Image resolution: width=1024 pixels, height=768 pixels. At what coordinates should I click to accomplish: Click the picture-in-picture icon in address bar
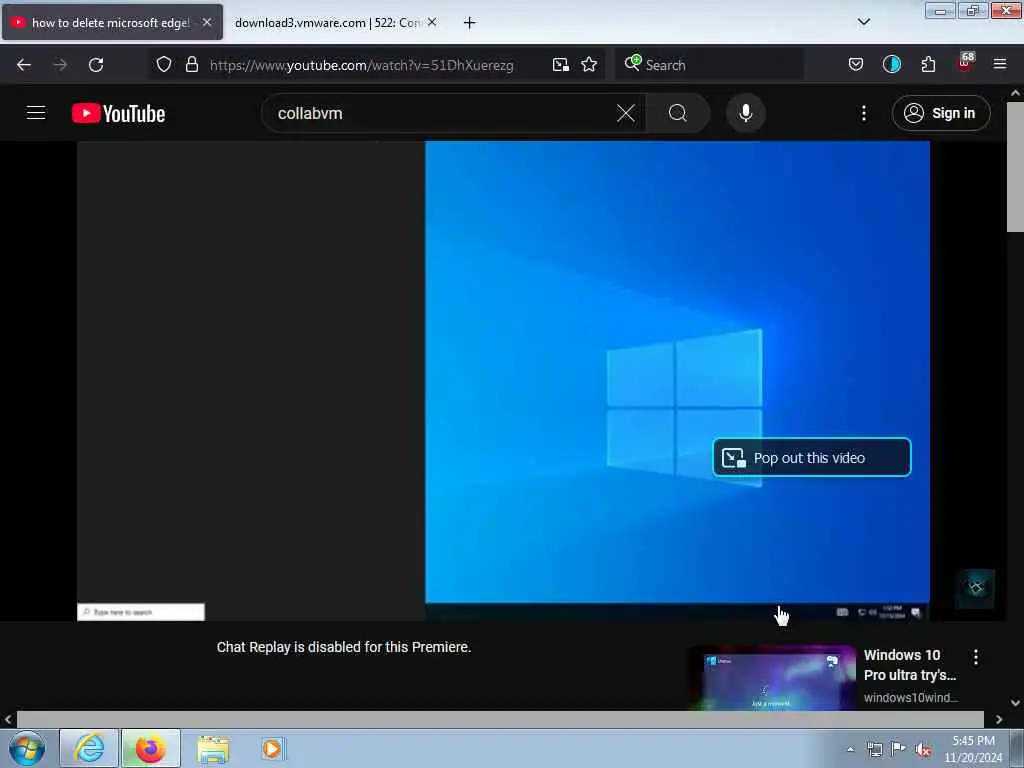pyautogui.click(x=560, y=65)
